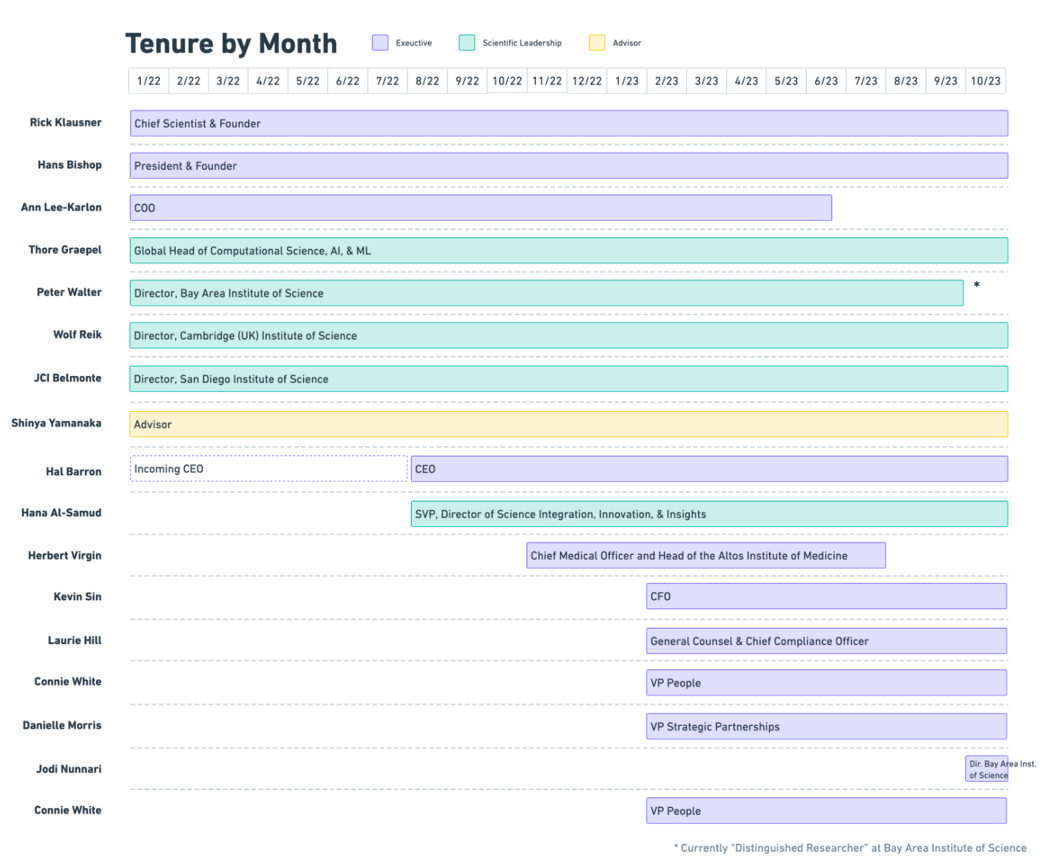Viewport: 1043px width, 868px height.
Task: Select the 1/23 month column header
Action: coord(624,80)
